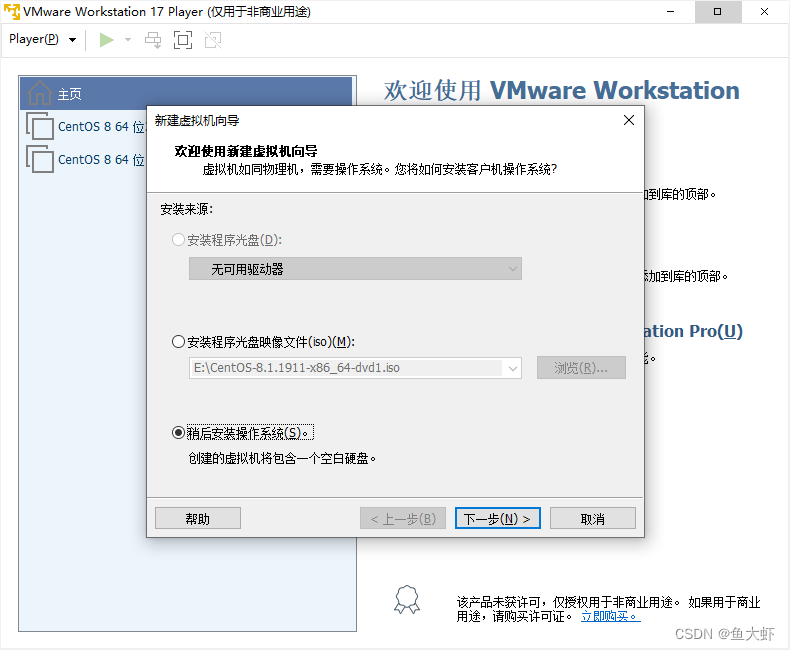Viewport: 790px width, 650px height.
Task: Click the Unity mode toolbar icon
Action: click(213, 40)
